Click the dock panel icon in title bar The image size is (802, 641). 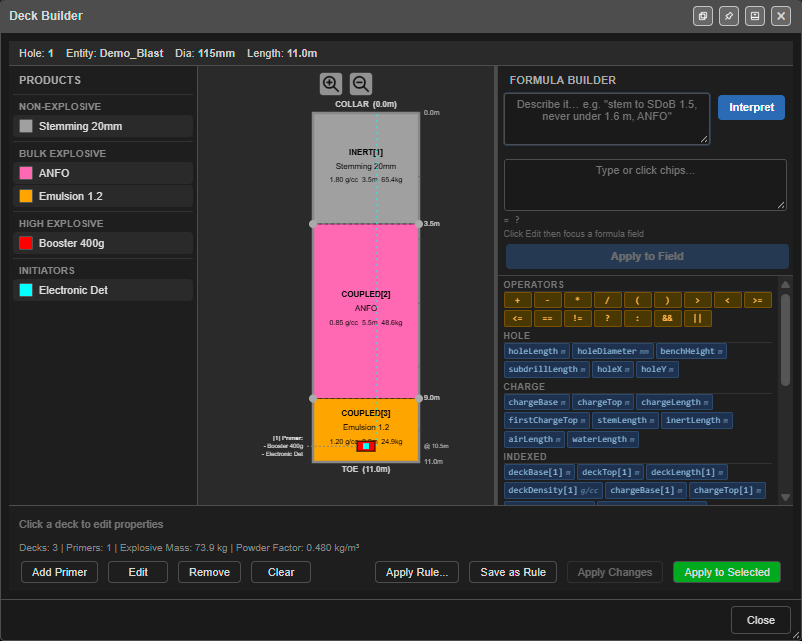[x=755, y=16]
